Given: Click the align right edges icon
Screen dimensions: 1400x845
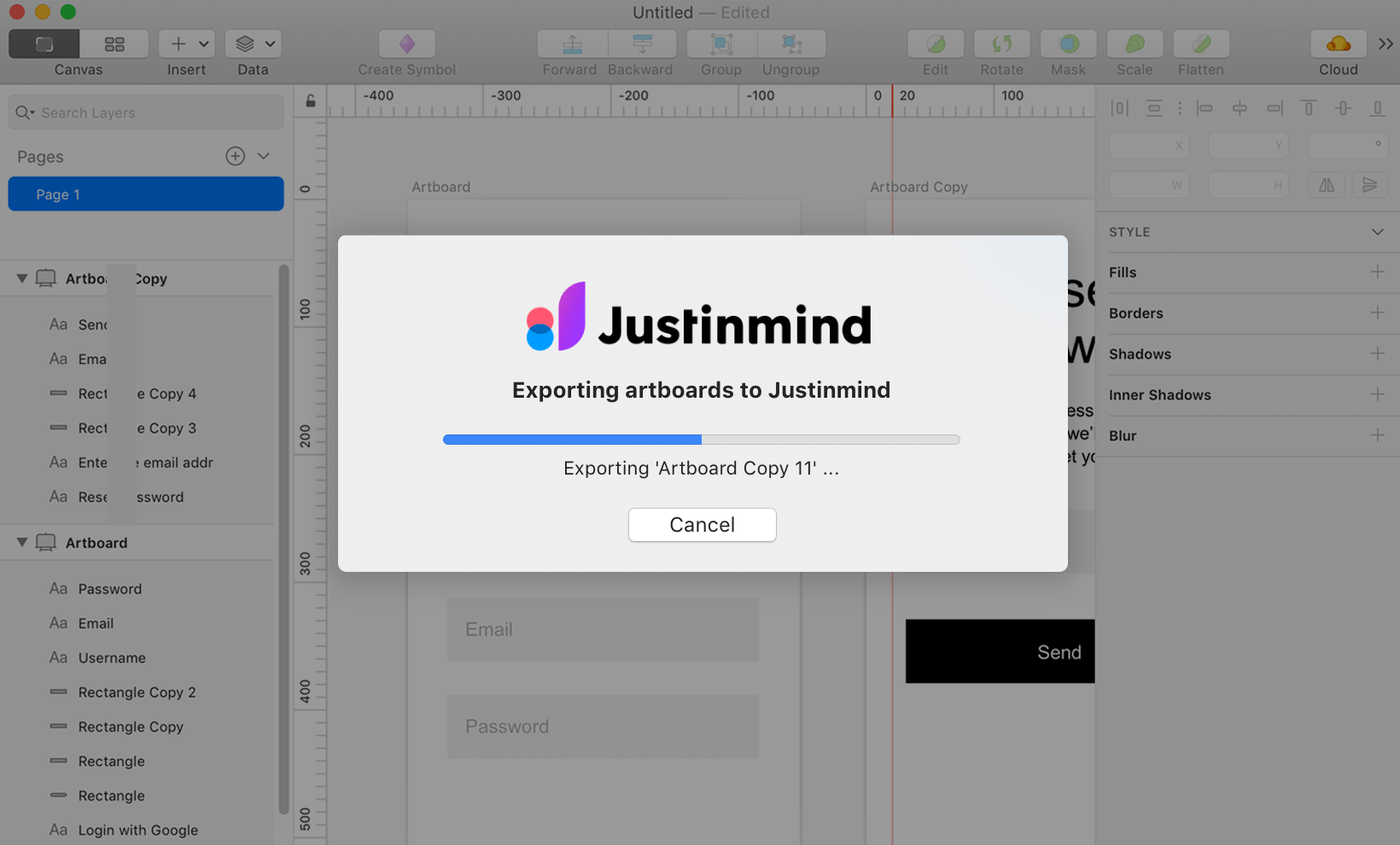Looking at the screenshot, I should pos(1275,108).
